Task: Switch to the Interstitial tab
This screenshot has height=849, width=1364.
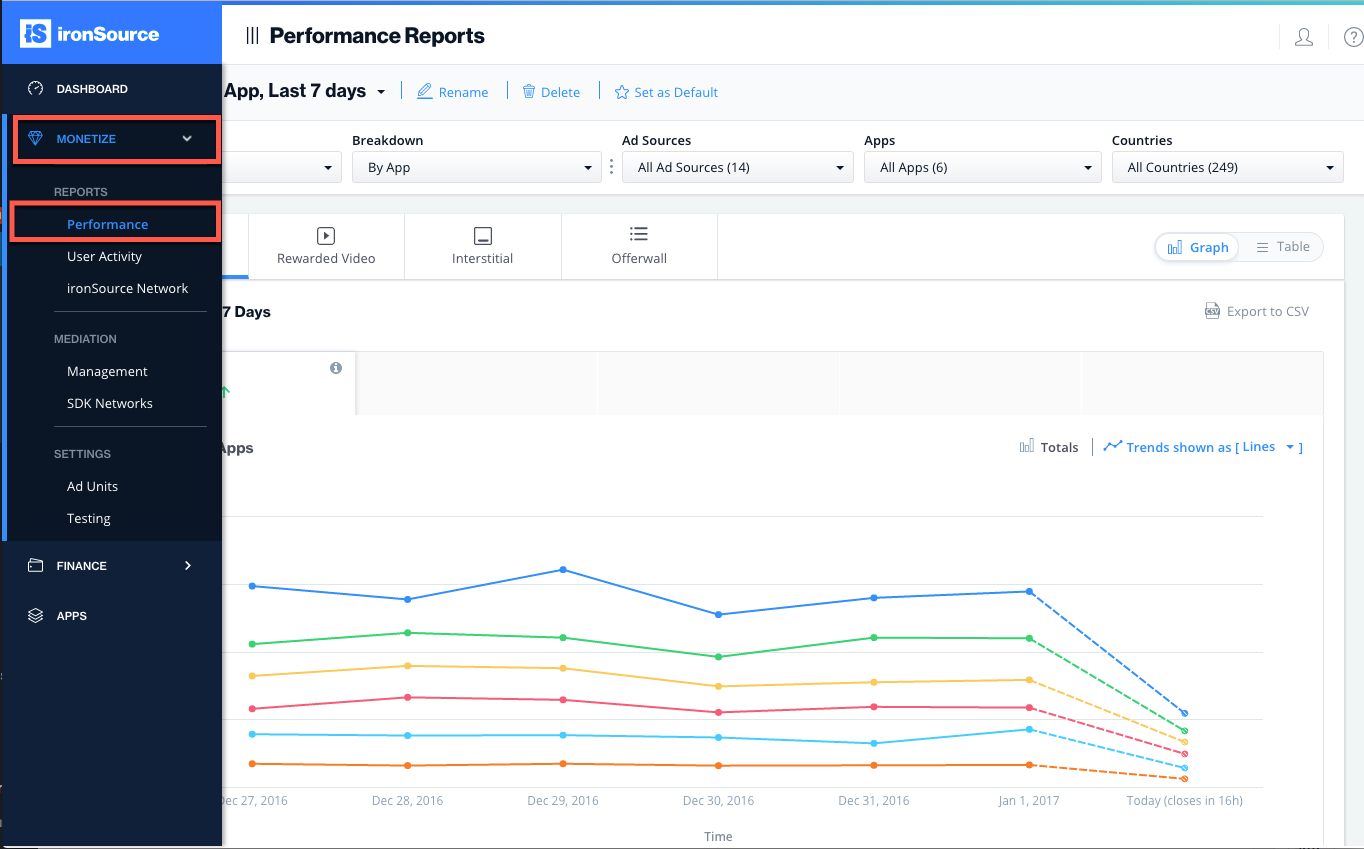Action: tap(482, 246)
